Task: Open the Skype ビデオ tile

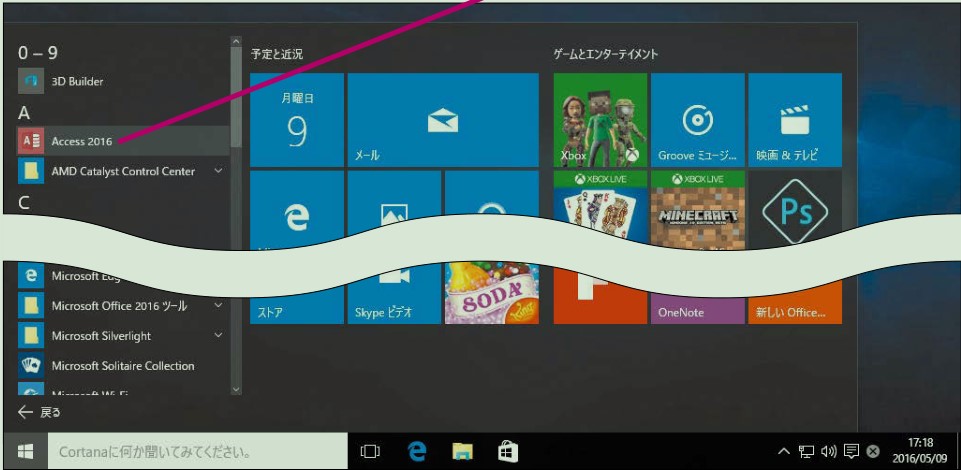Action: 394,299
